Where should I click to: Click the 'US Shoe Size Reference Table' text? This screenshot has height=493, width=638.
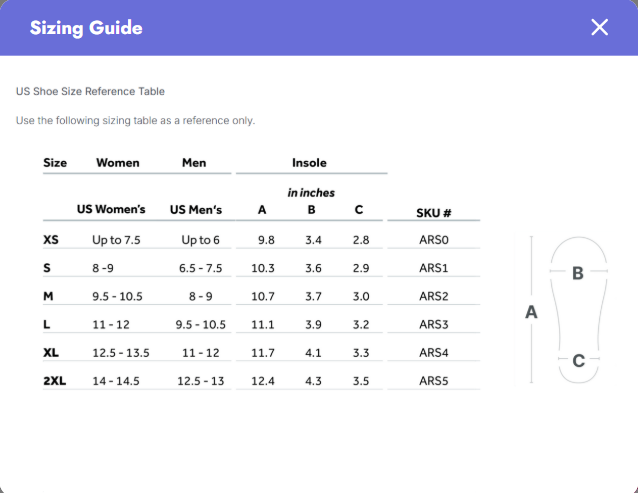pyautogui.click(x=90, y=92)
